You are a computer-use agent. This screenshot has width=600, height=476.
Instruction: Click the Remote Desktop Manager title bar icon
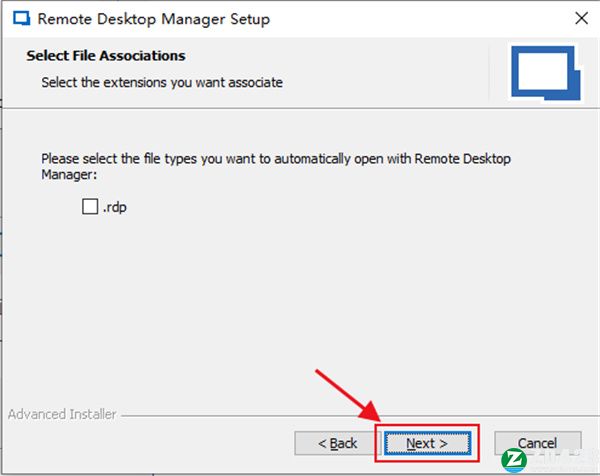[21, 18]
